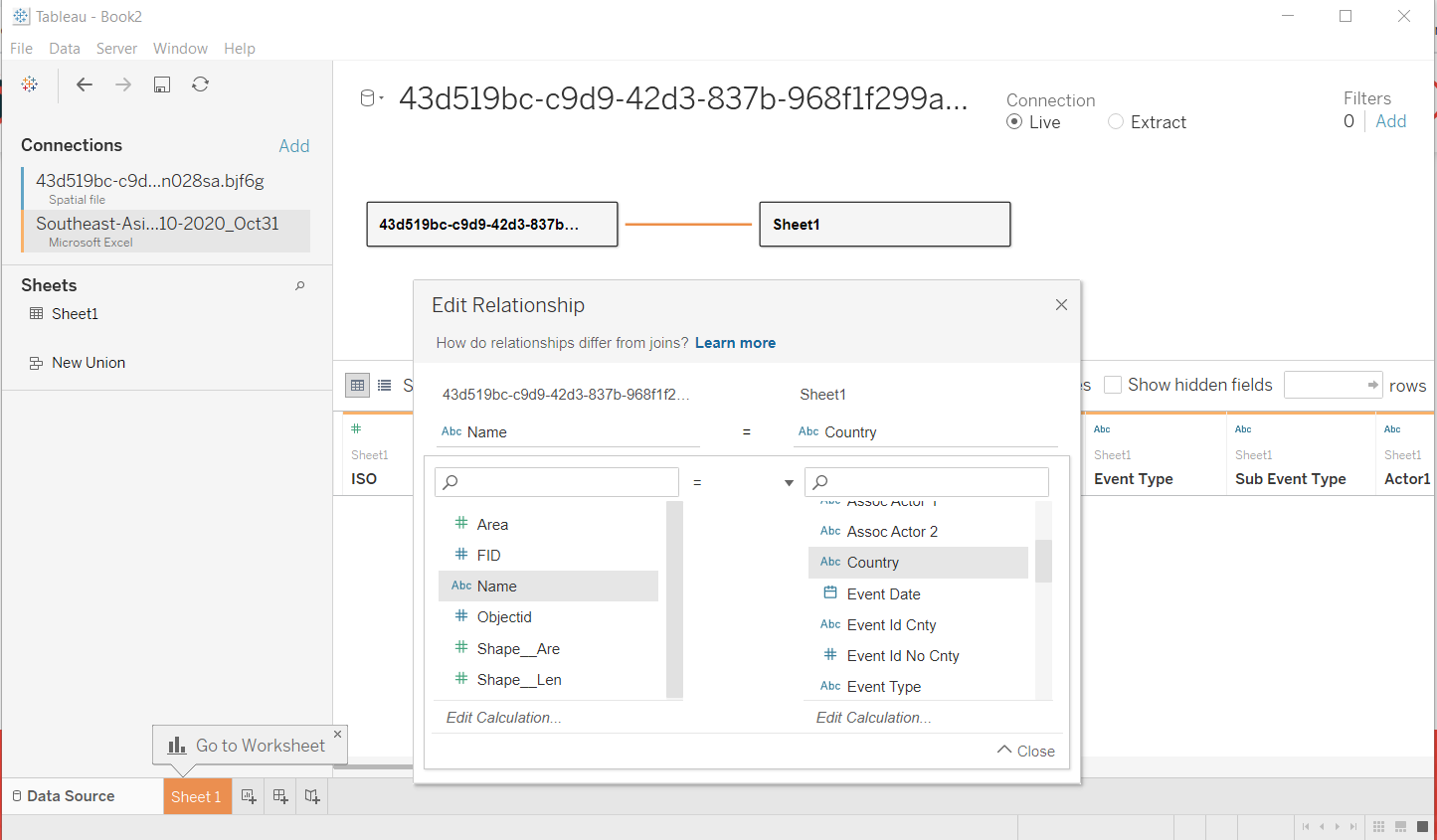Select the Live connection option
Image resolution: width=1437 pixels, height=840 pixels.
(x=1014, y=122)
